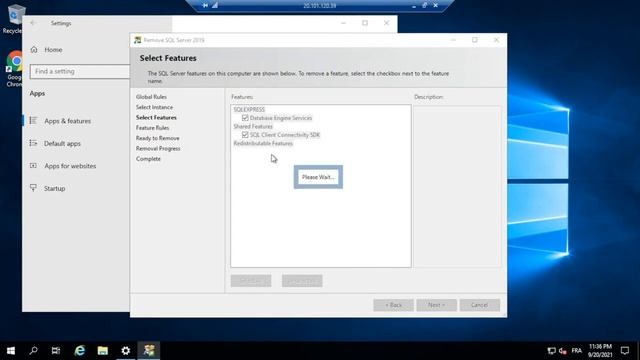Click Apps for websites sidebar icon
Image resolution: width=640 pixels, height=360 pixels.
(x=33, y=165)
